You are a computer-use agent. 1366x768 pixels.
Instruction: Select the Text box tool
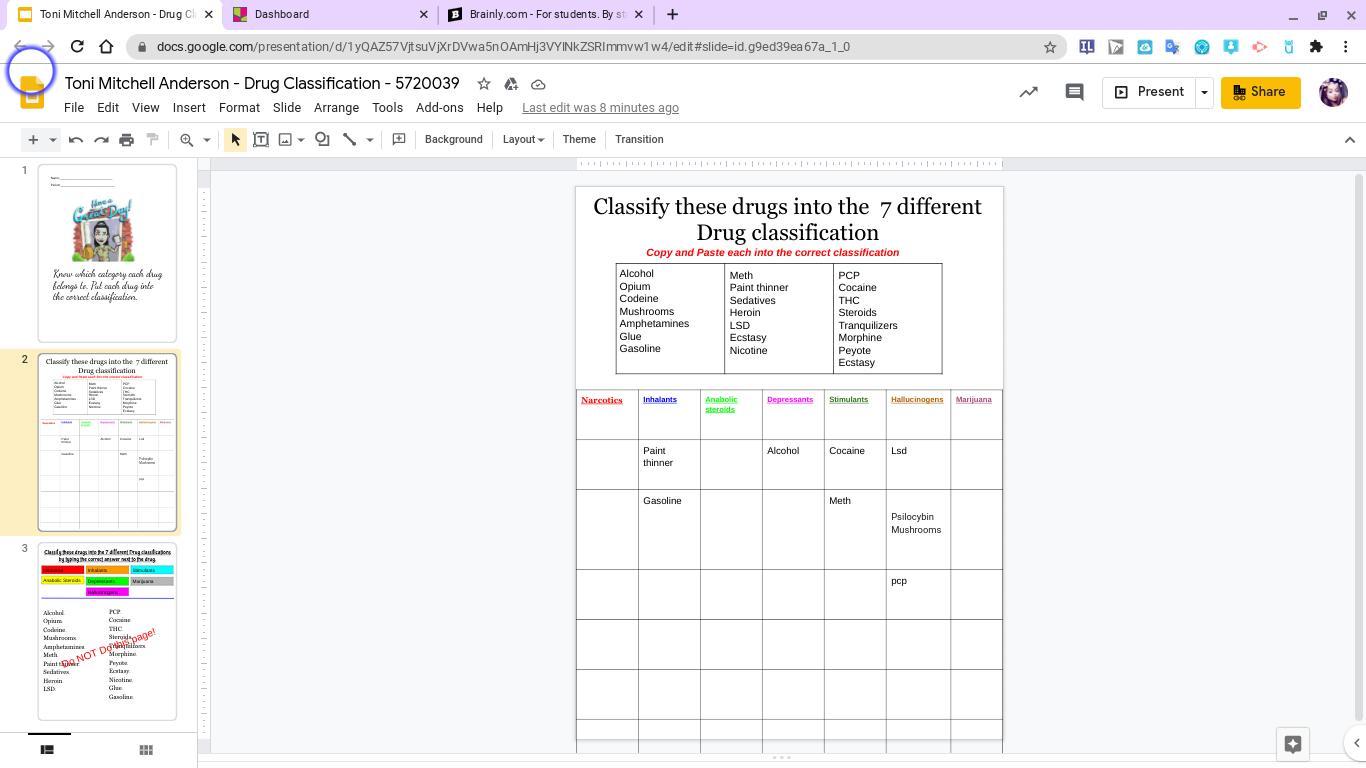point(261,140)
